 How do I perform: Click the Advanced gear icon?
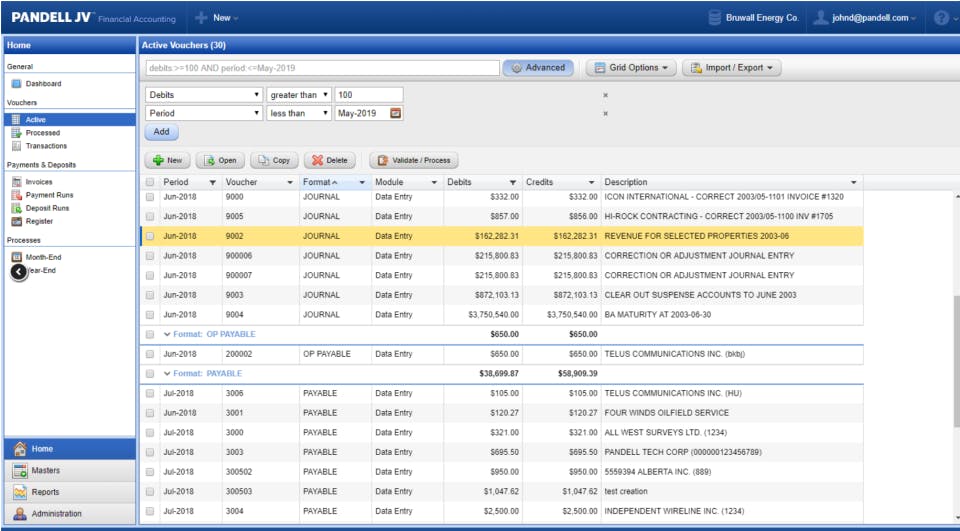tap(516, 68)
